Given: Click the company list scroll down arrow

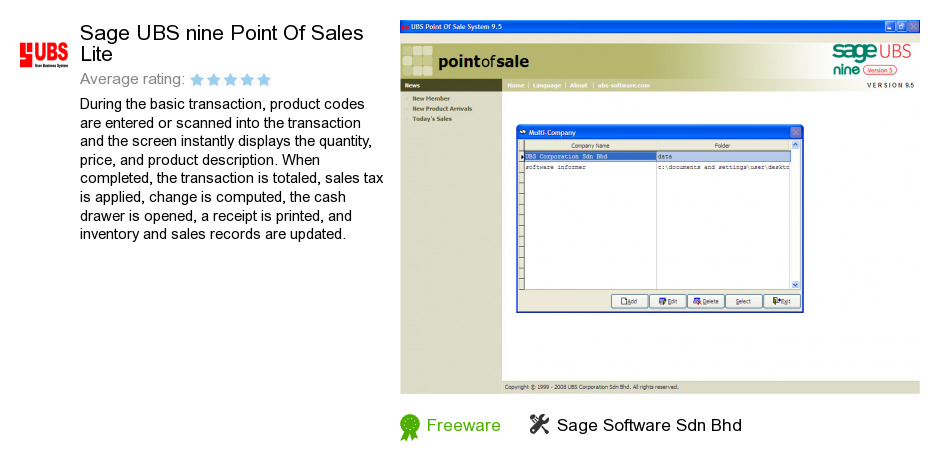Looking at the screenshot, I should pos(796,285).
